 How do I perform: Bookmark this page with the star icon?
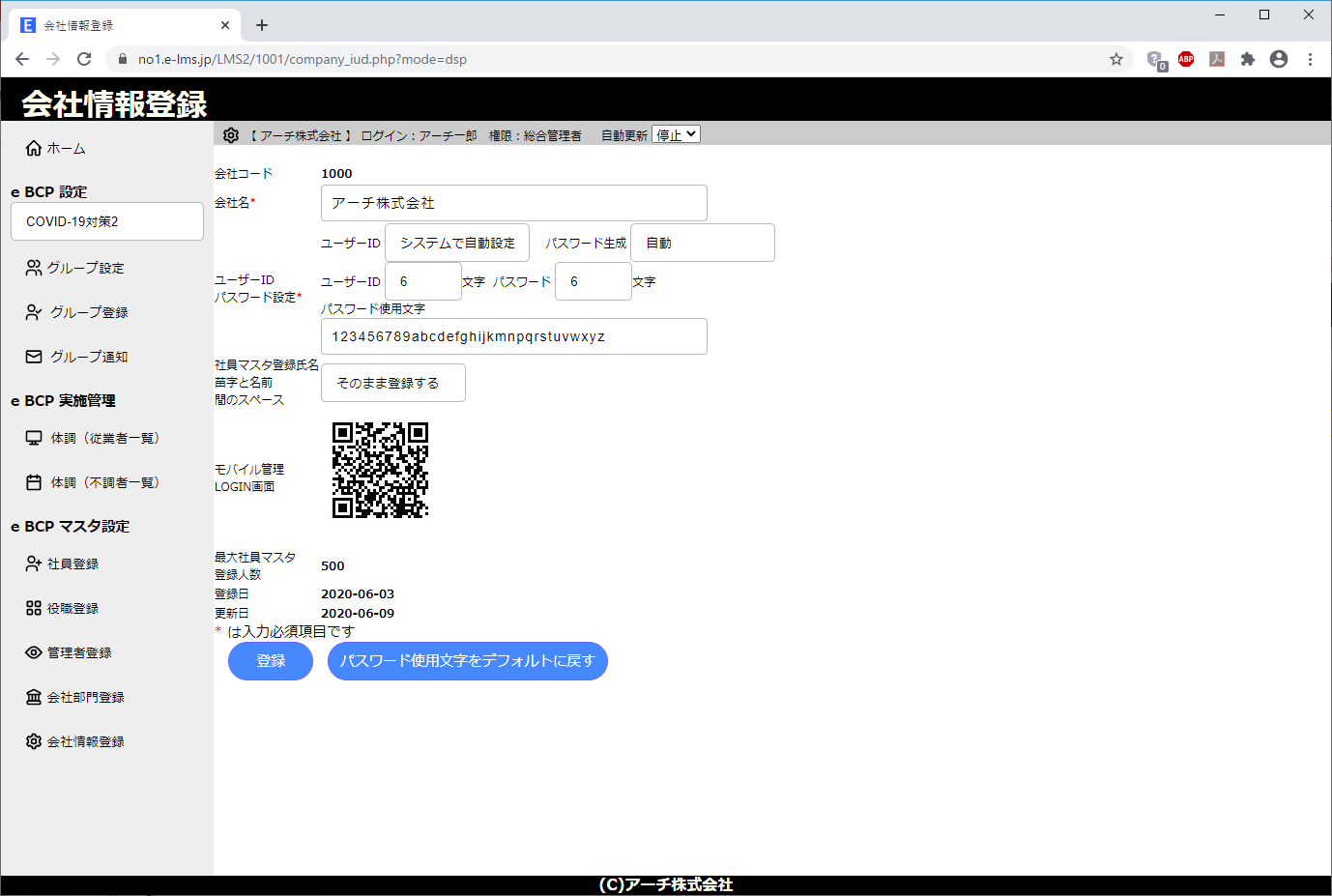(x=1116, y=59)
